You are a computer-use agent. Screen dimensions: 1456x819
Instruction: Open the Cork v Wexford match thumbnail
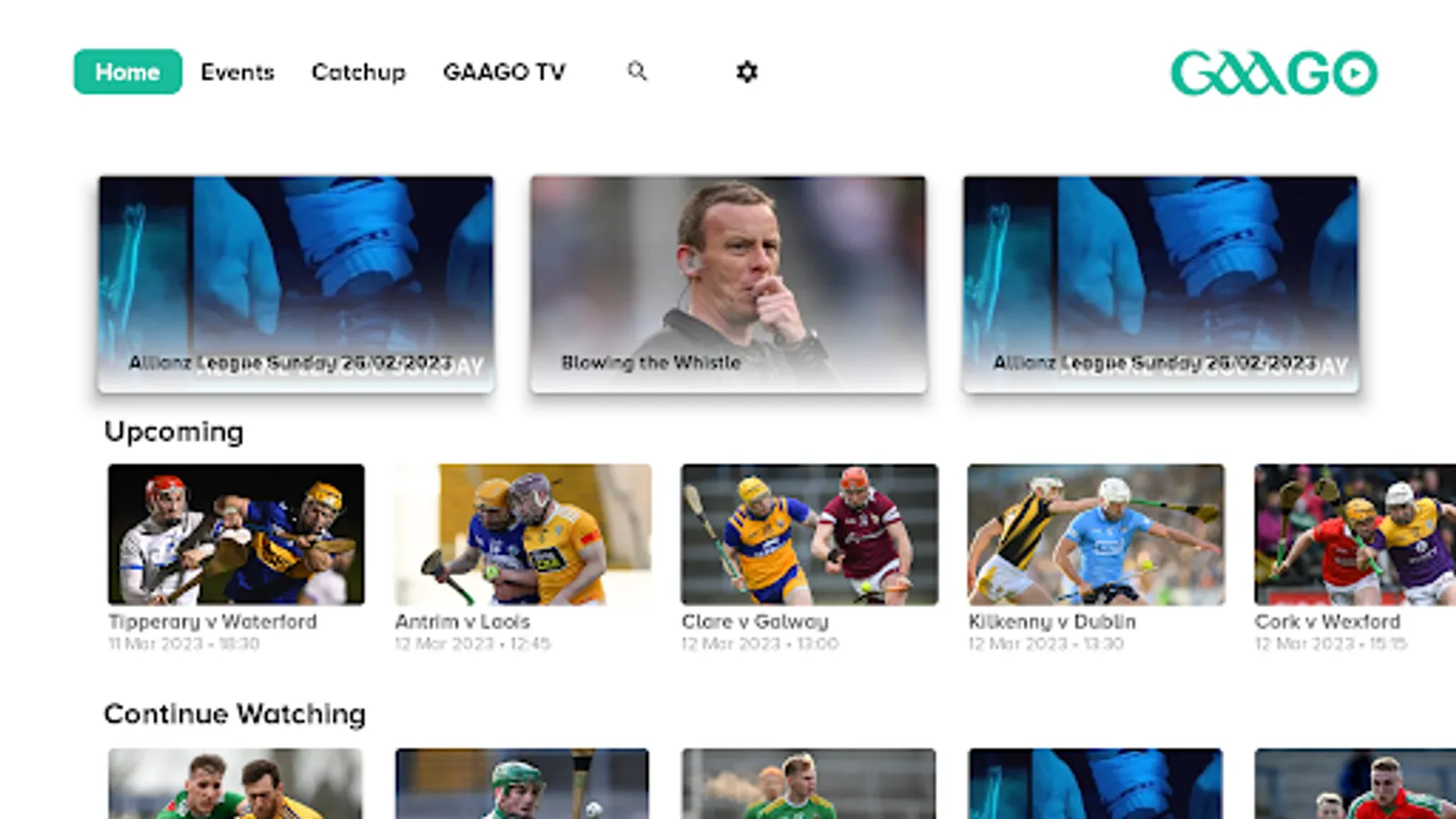1355,534
